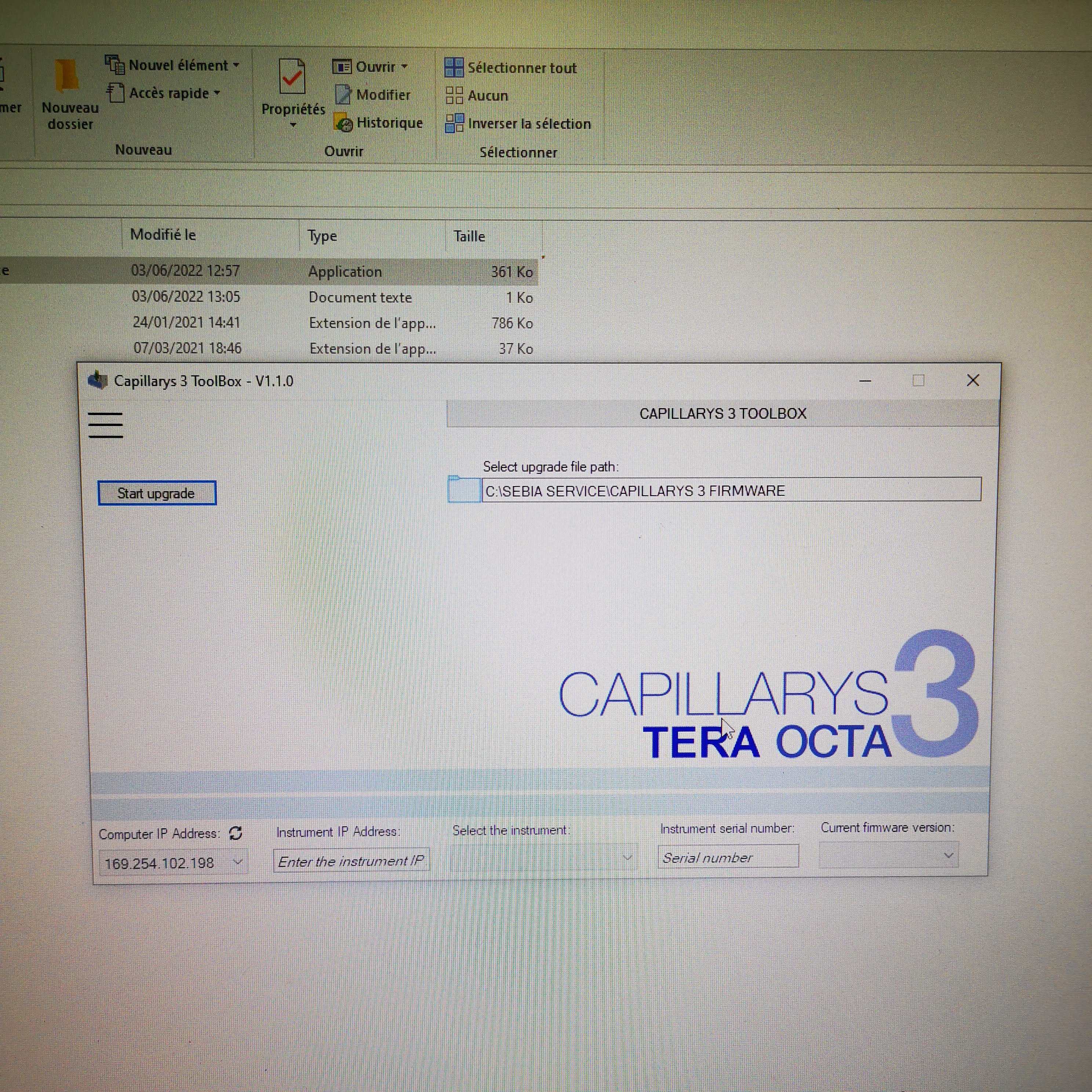Open the Current firmware version dropdown
1092x1092 pixels.
pos(948,855)
